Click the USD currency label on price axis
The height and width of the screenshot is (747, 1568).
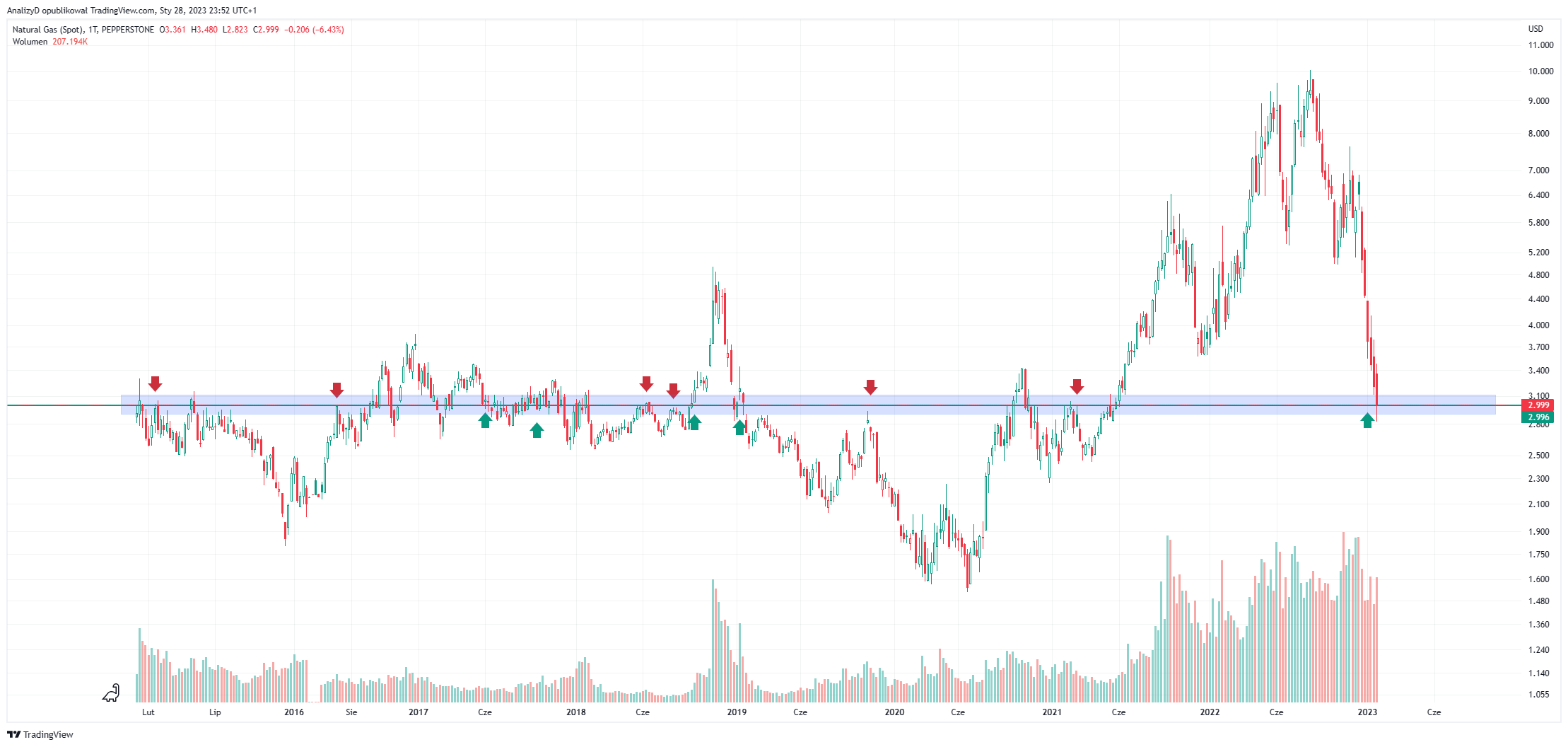coord(1535,29)
